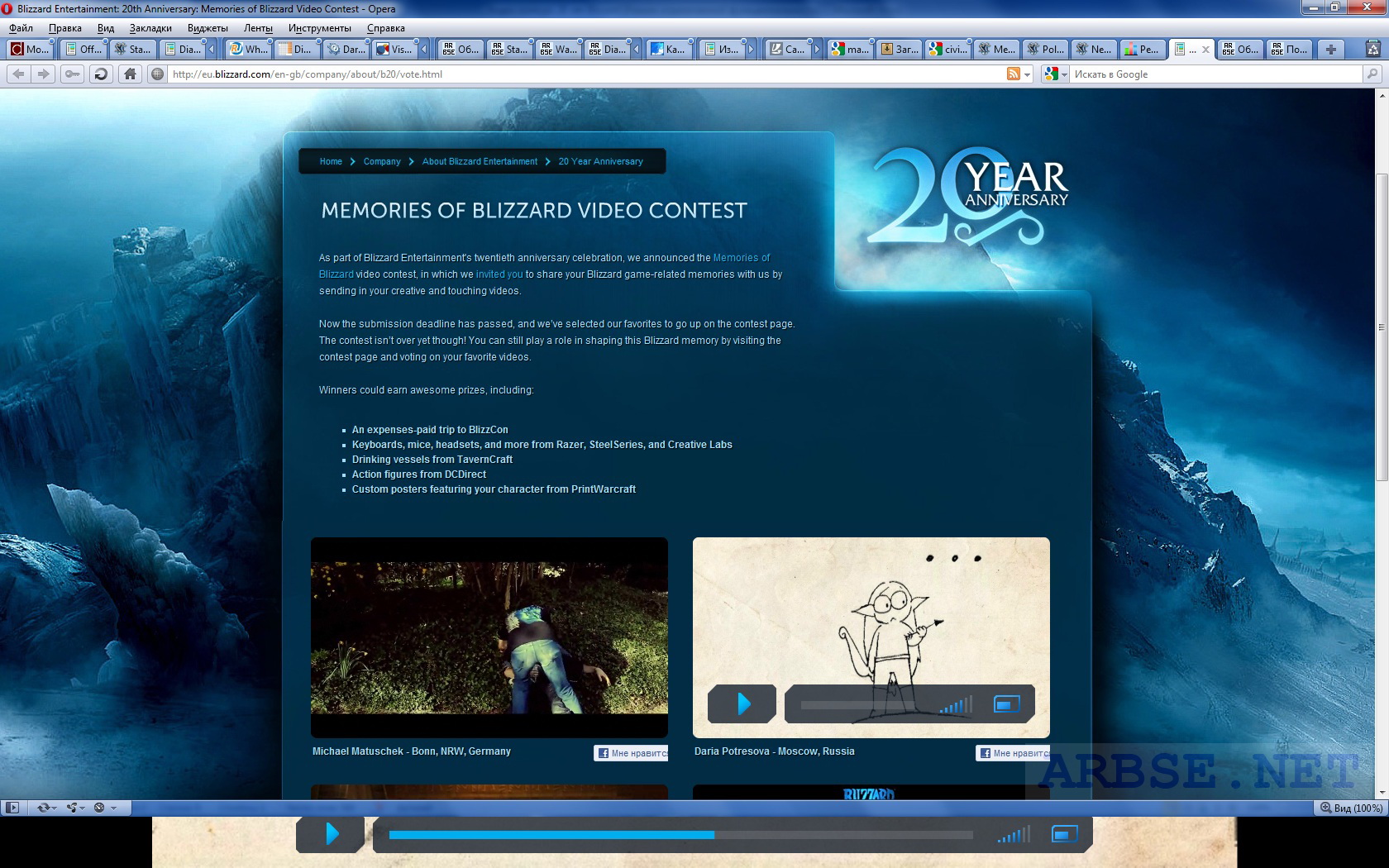Switch to the Wh... tab
The height and width of the screenshot is (868, 1389).
248,50
